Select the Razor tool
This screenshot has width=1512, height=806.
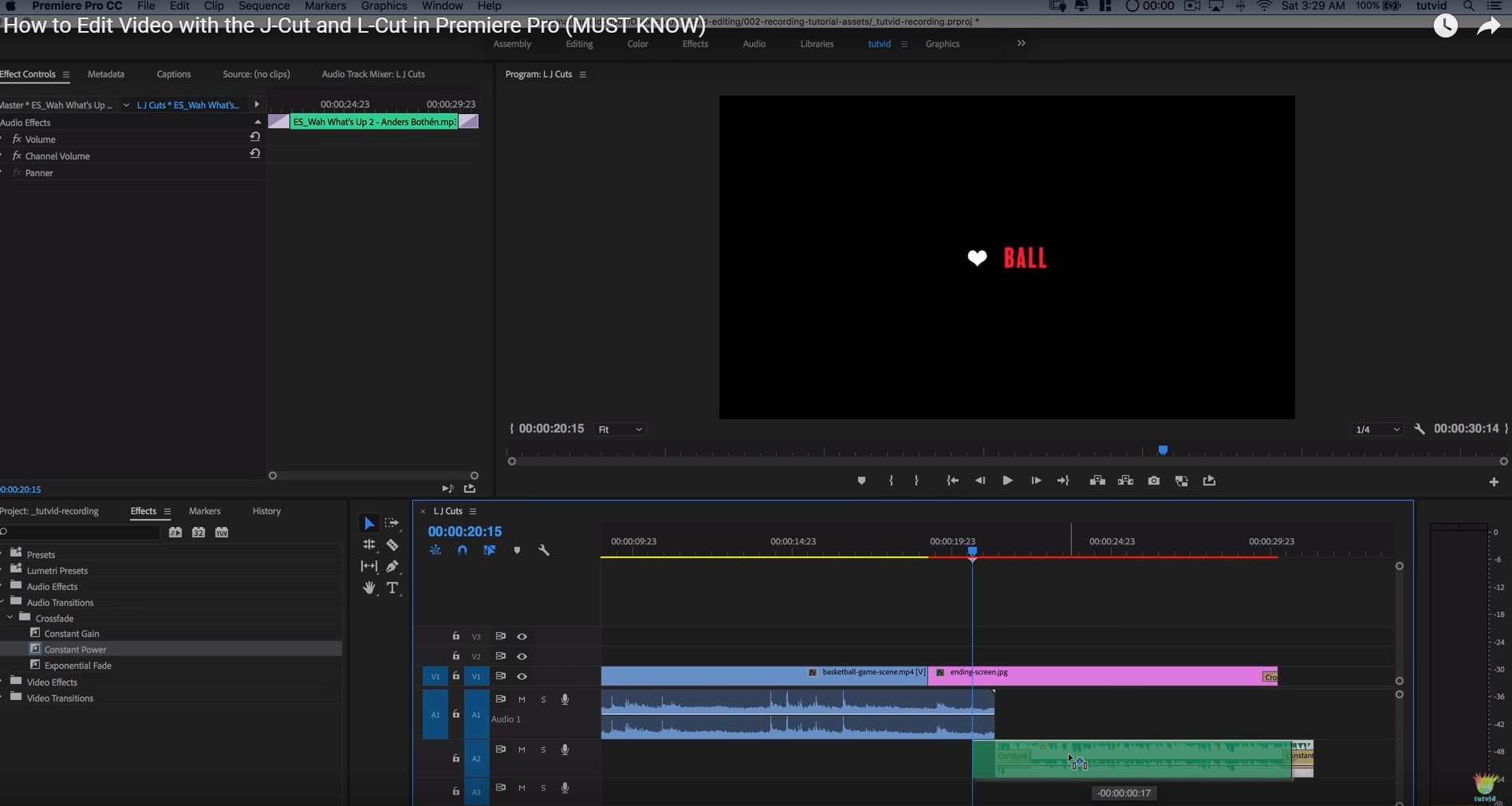pos(392,545)
